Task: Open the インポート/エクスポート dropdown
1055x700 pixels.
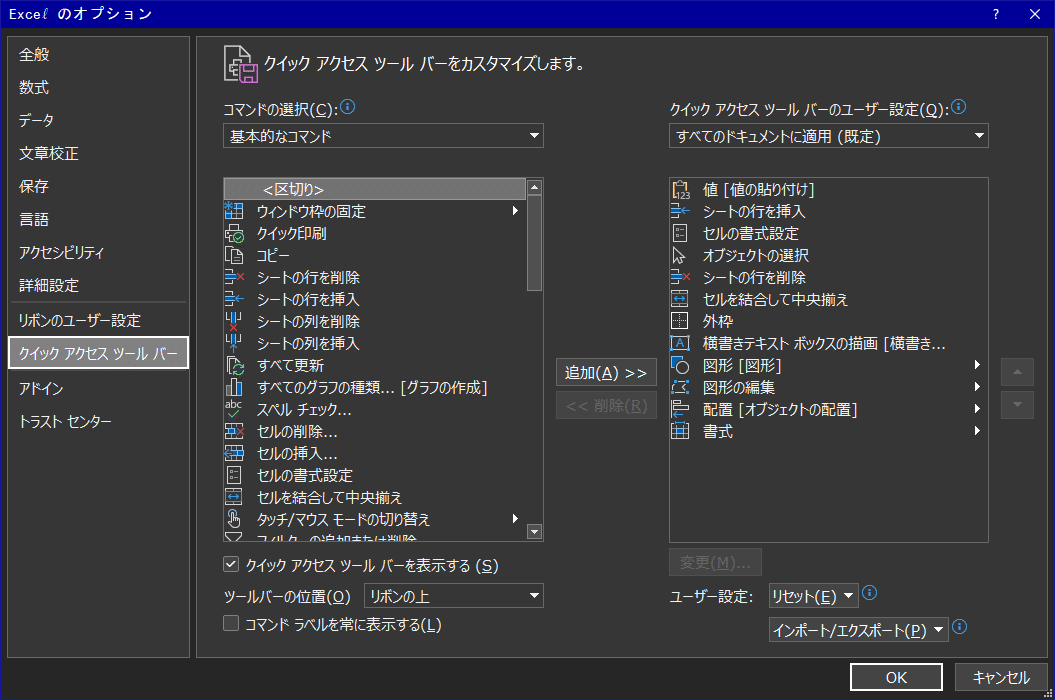Action: point(859,630)
